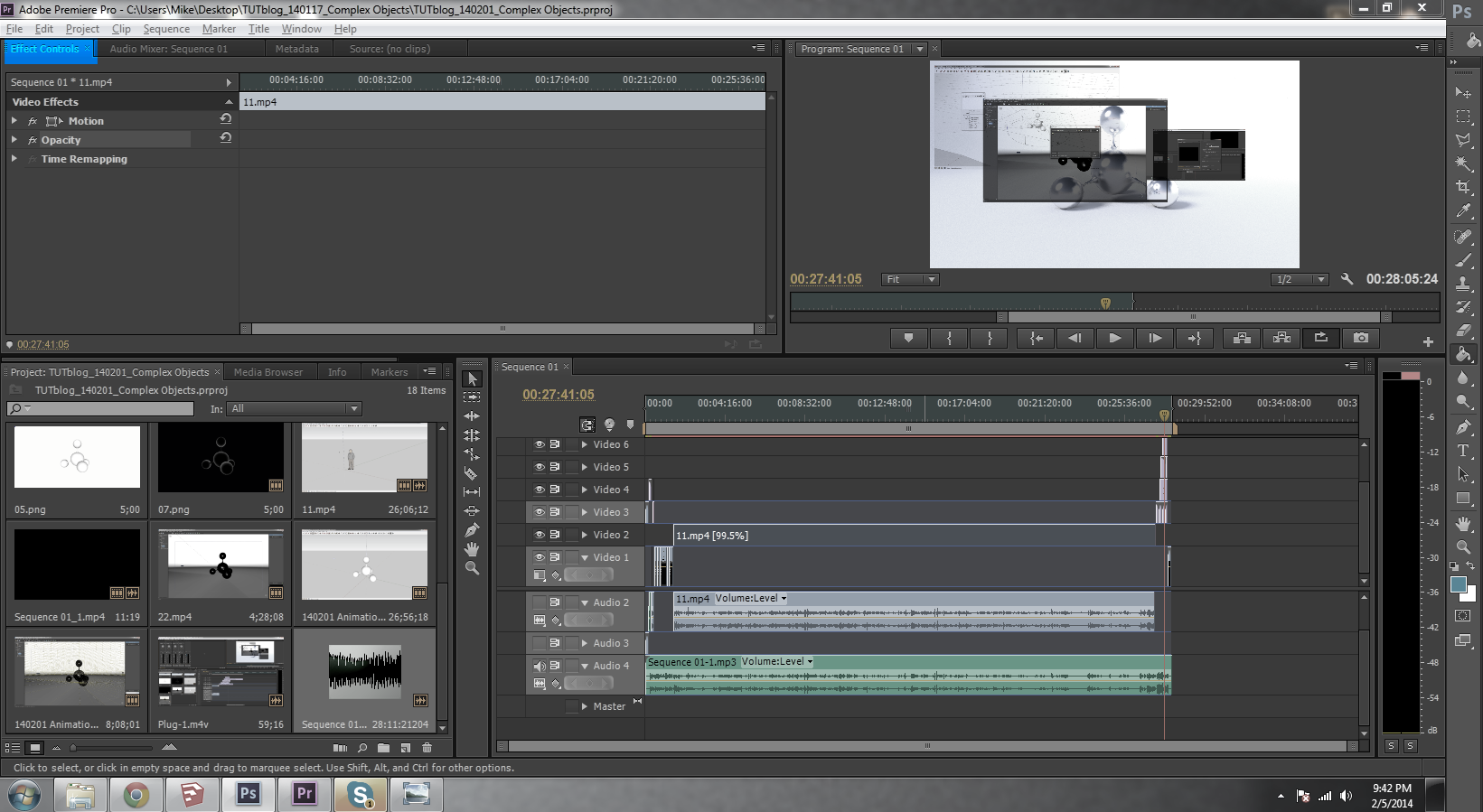
Task: Select the Ripple Edit tool
Action: click(x=471, y=416)
